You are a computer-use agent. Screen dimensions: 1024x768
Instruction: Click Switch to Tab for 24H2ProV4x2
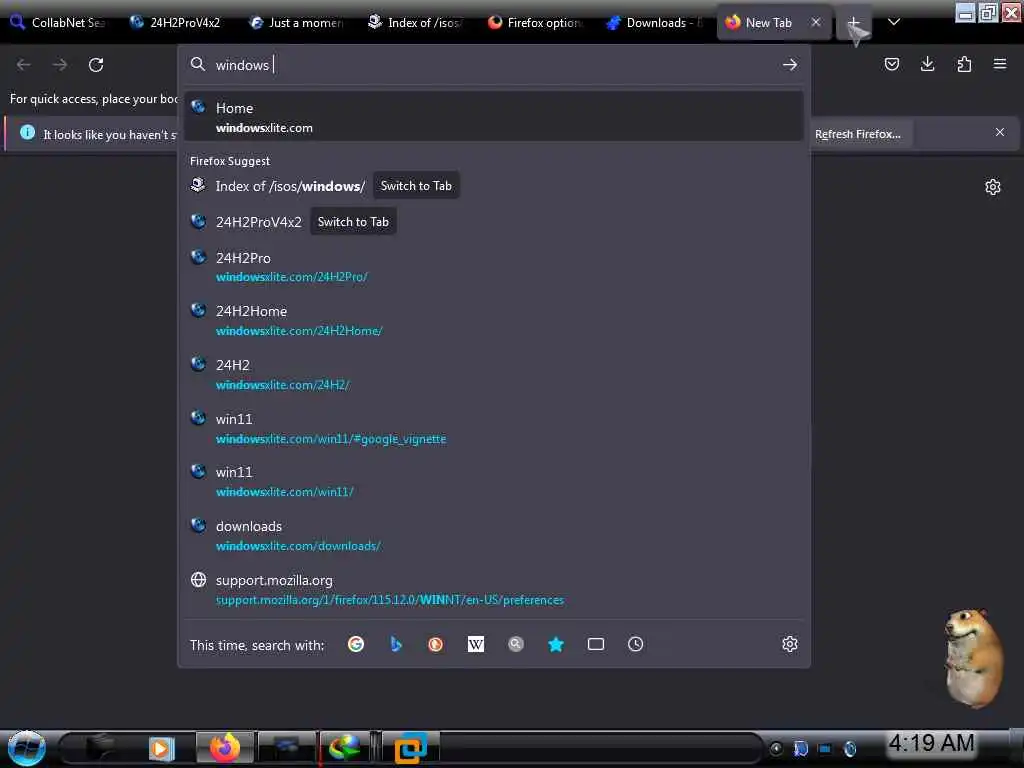point(353,222)
